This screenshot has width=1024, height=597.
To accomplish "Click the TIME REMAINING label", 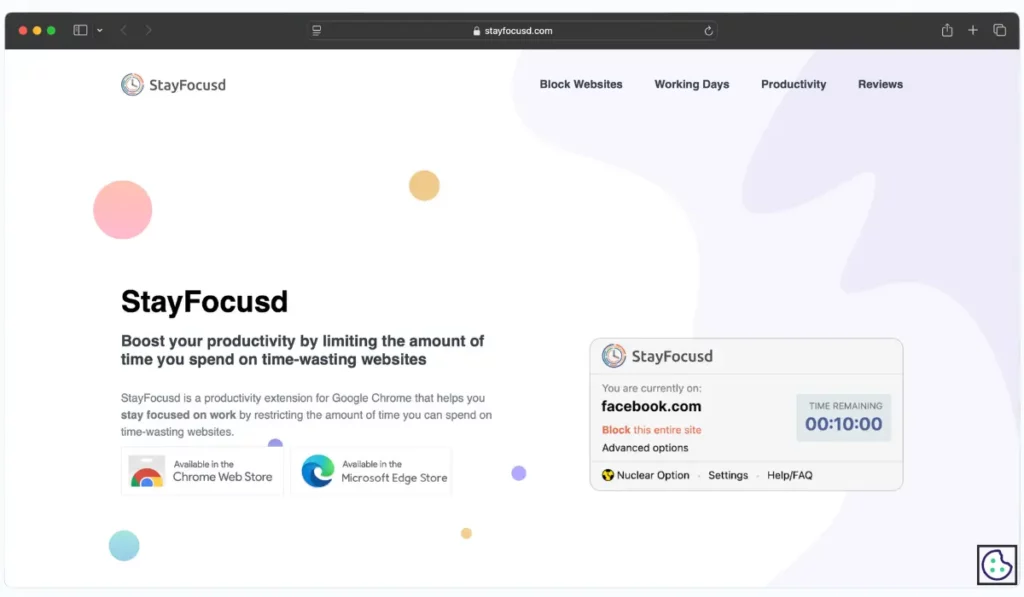I will (845, 406).
